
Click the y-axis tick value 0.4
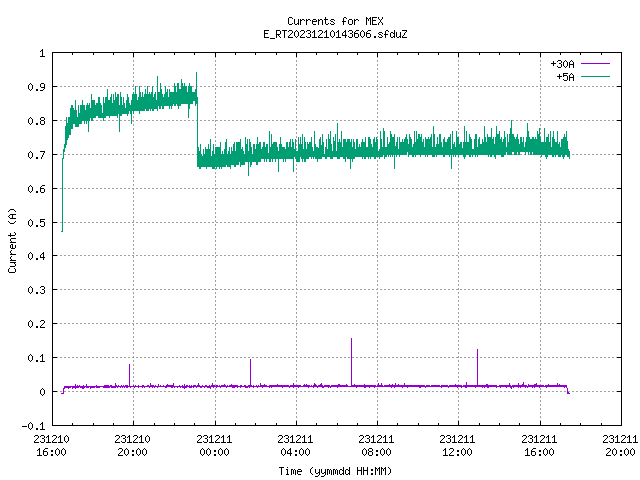tap(36, 256)
